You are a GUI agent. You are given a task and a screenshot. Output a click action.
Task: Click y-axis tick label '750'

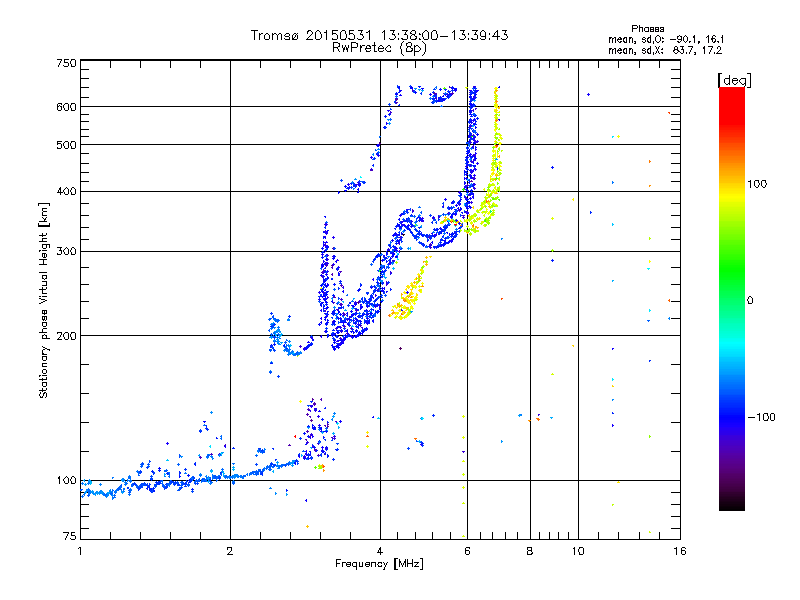(x=66, y=63)
